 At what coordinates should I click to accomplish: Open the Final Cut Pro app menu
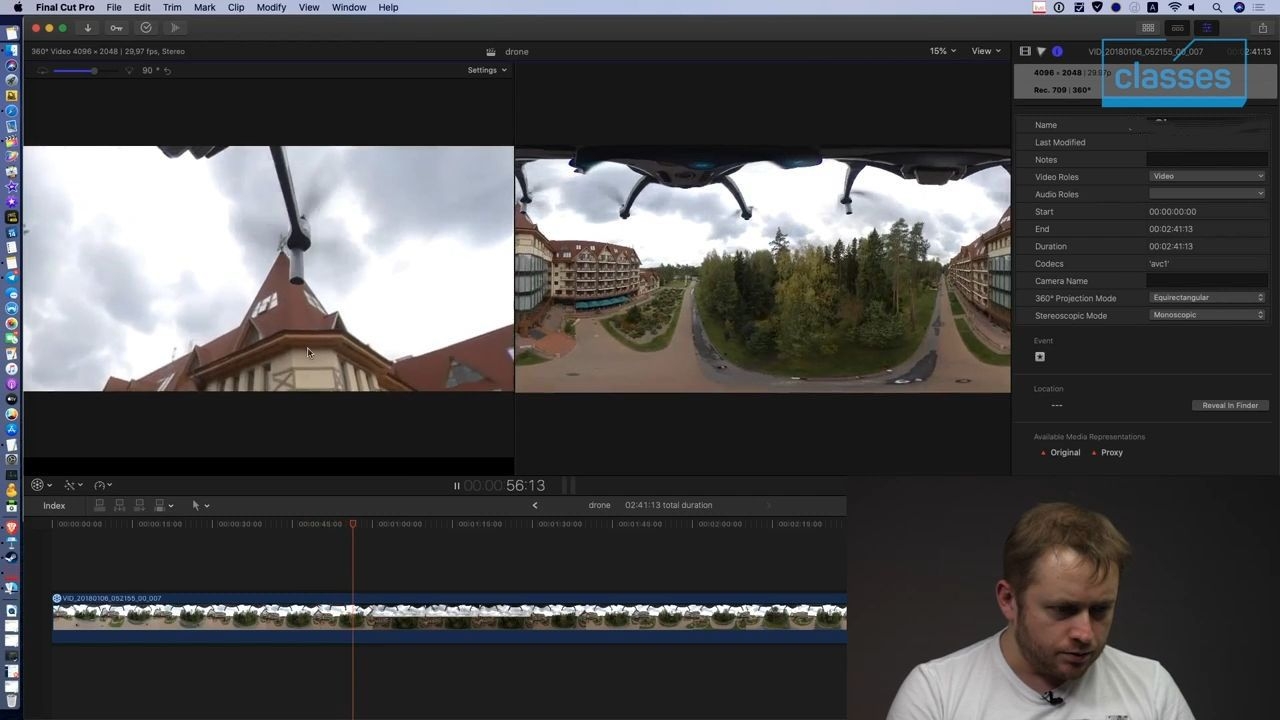pyautogui.click(x=67, y=7)
